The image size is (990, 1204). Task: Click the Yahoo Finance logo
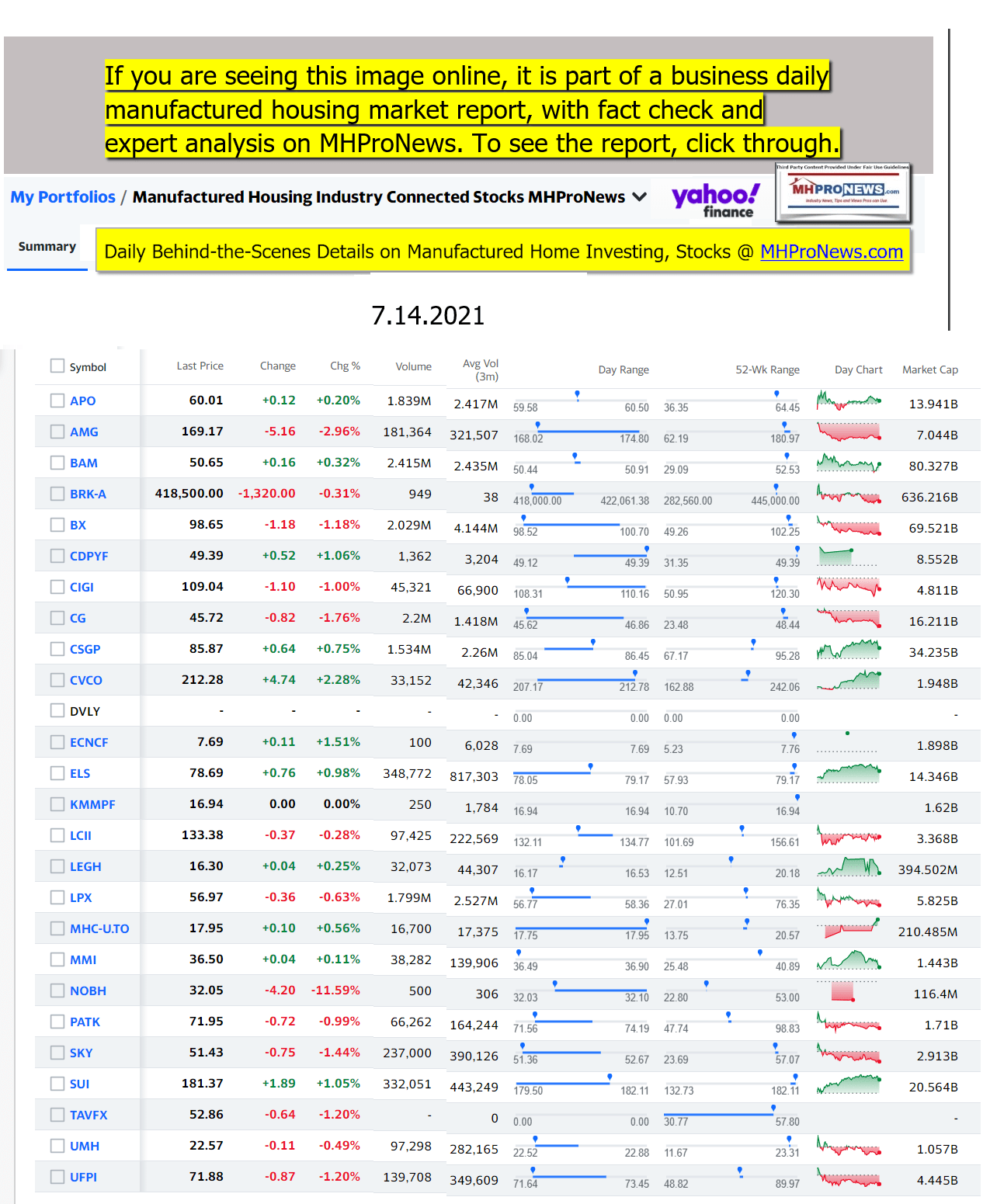pos(715,200)
